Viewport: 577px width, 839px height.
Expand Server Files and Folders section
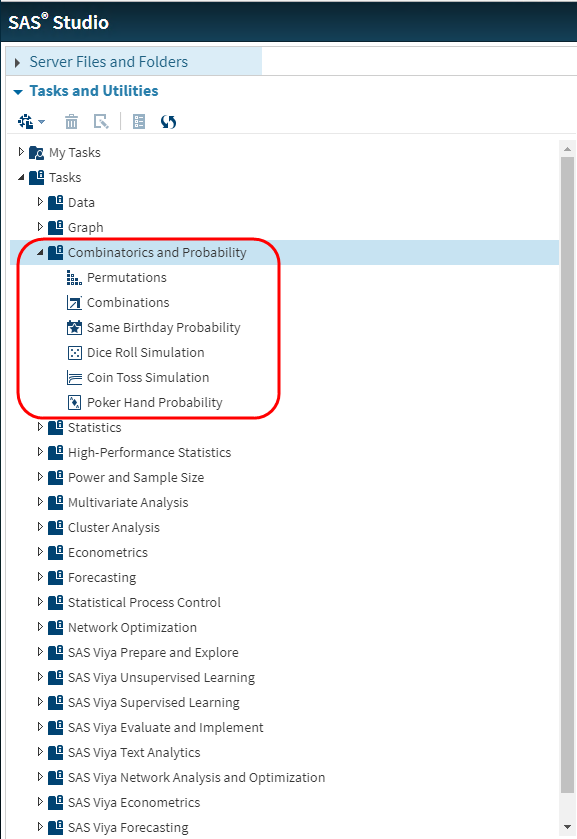(17, 63)
